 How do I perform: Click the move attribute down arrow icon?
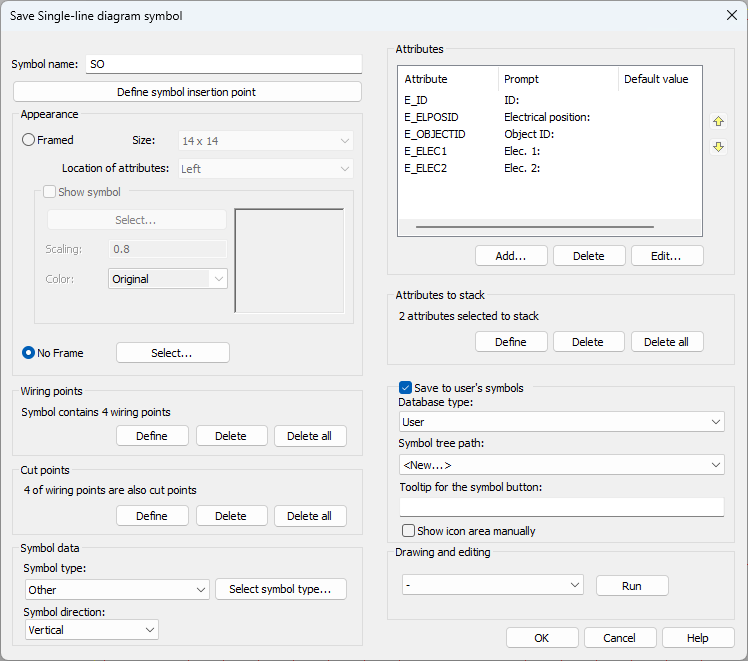pos(718,147)
